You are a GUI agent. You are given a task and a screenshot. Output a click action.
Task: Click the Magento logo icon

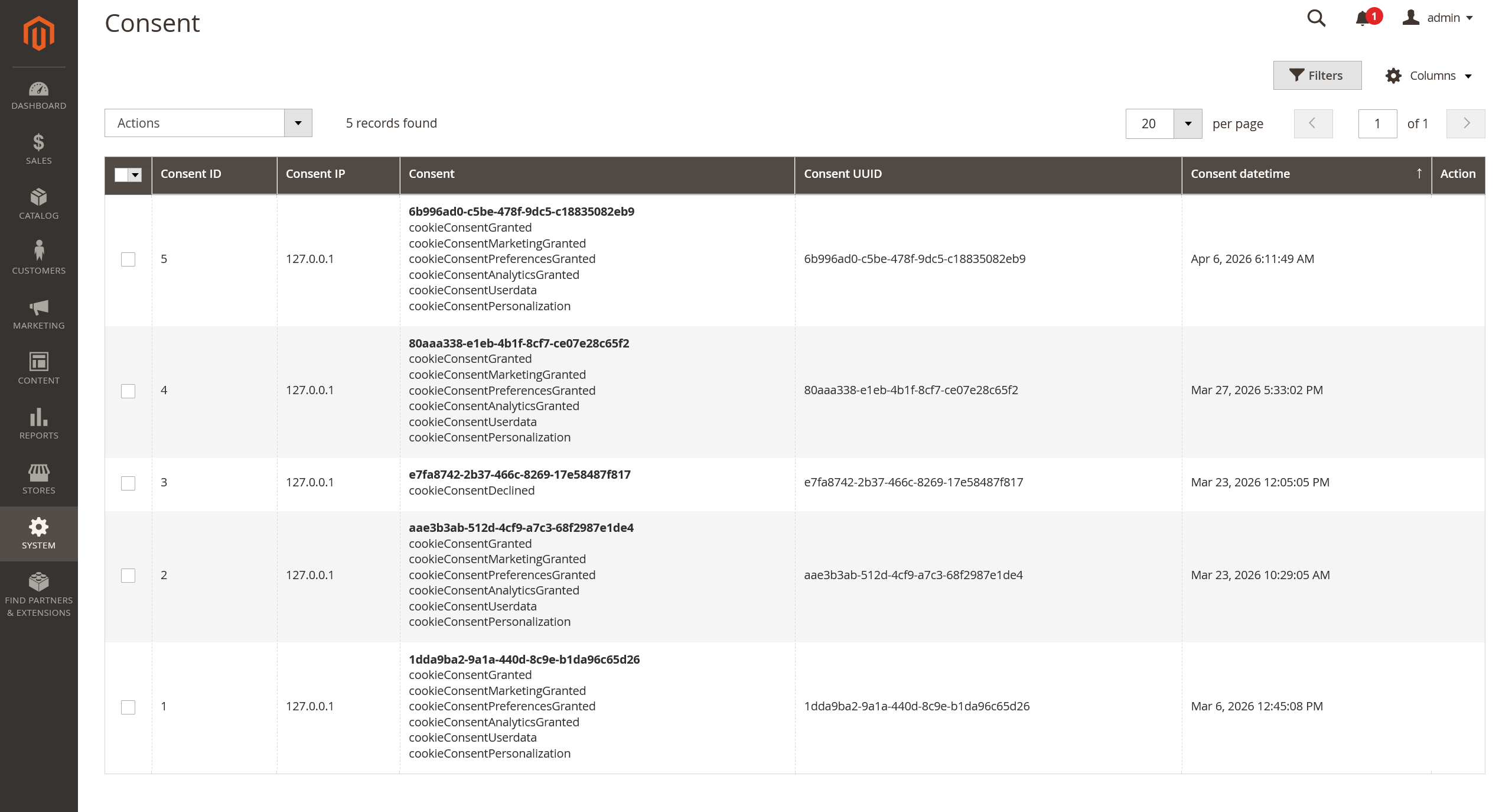click(x=39, y=33)
